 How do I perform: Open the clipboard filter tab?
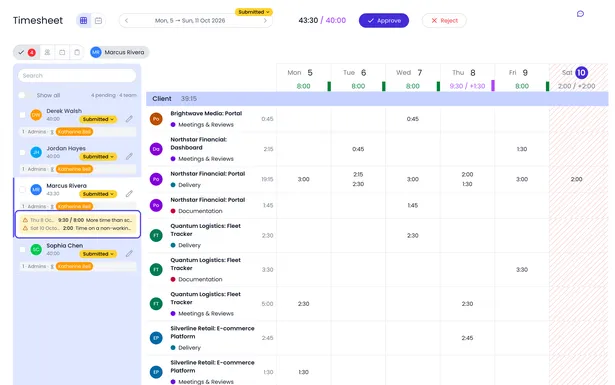tap(77, 52)
